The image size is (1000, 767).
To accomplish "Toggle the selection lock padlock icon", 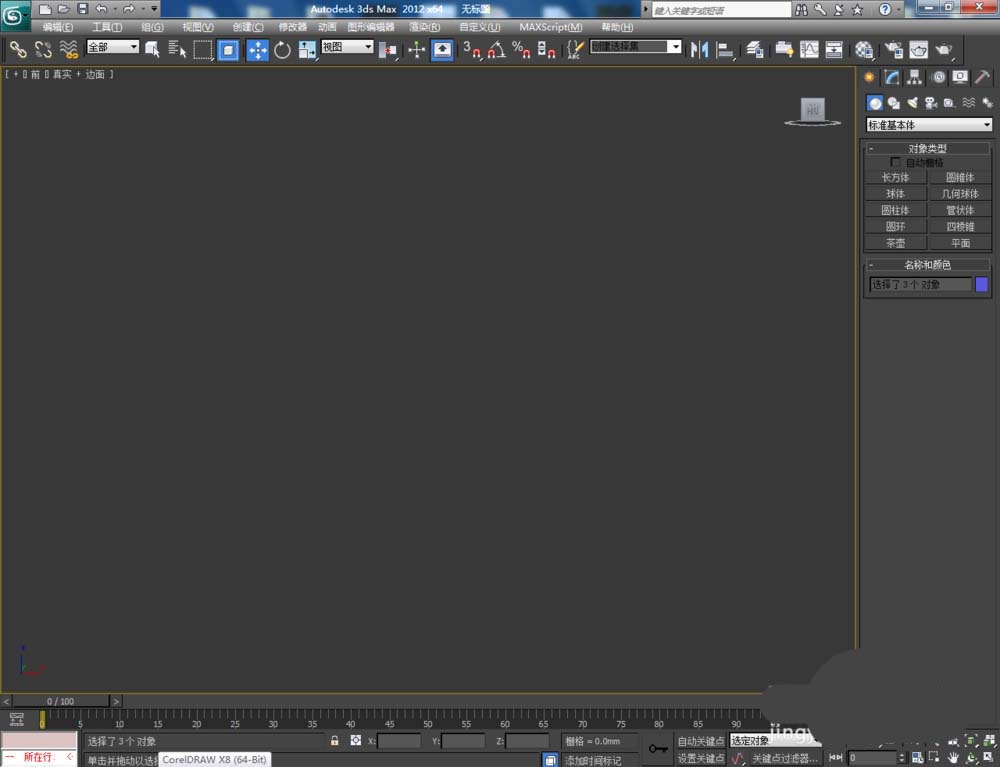I will tap(335, 741).
